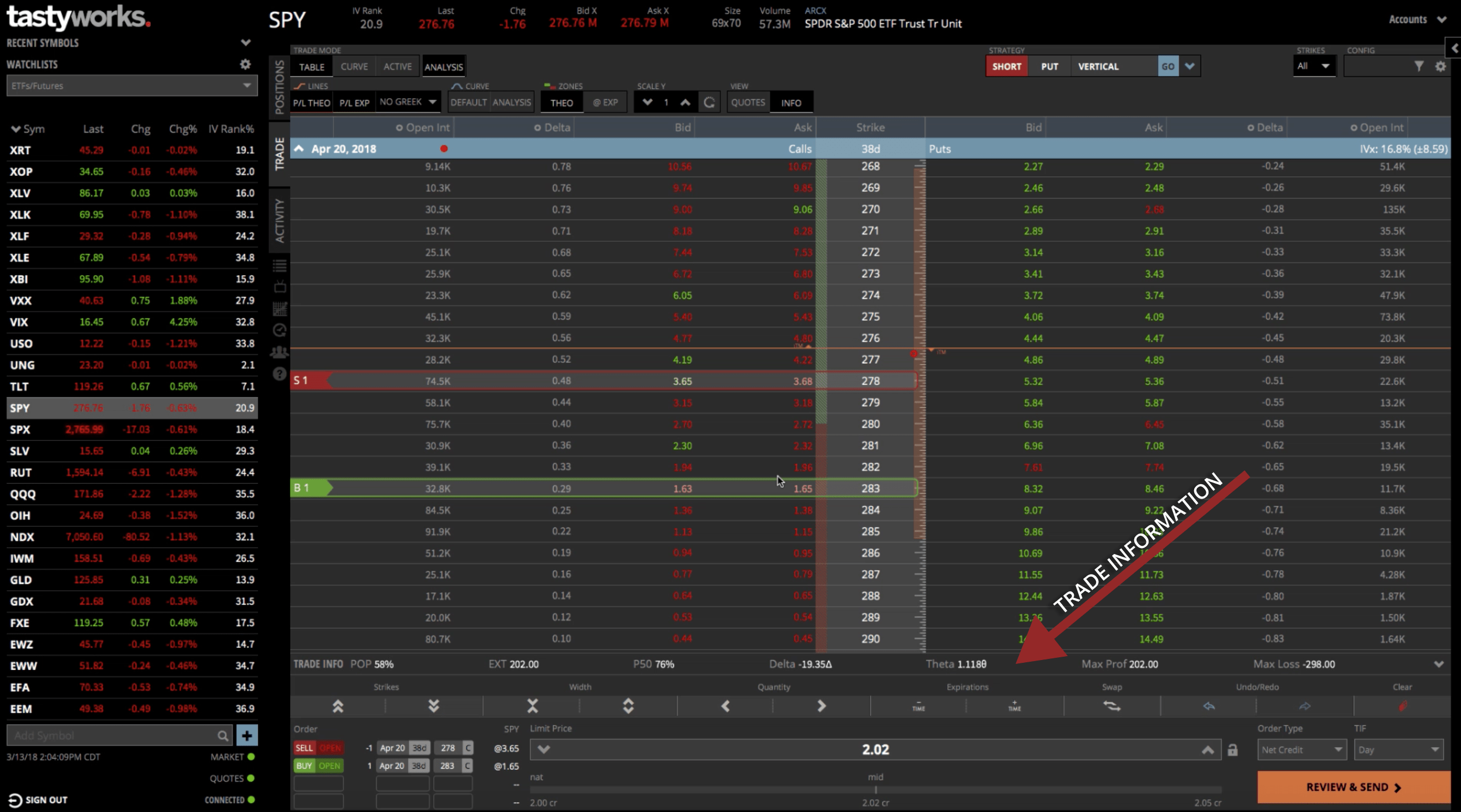
Task: Toggle THEO zones
Action: 561,103
